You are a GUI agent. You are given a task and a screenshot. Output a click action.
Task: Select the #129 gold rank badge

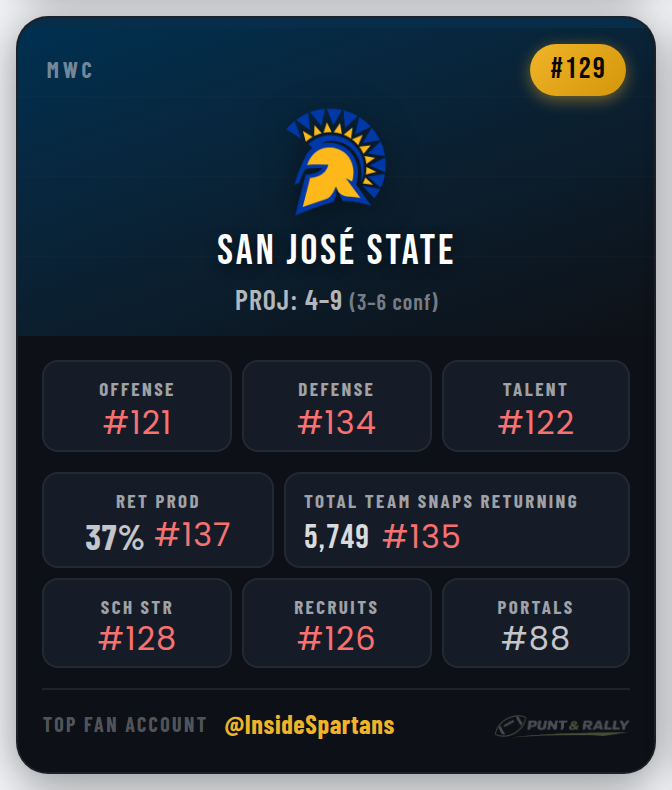point(577,70)
